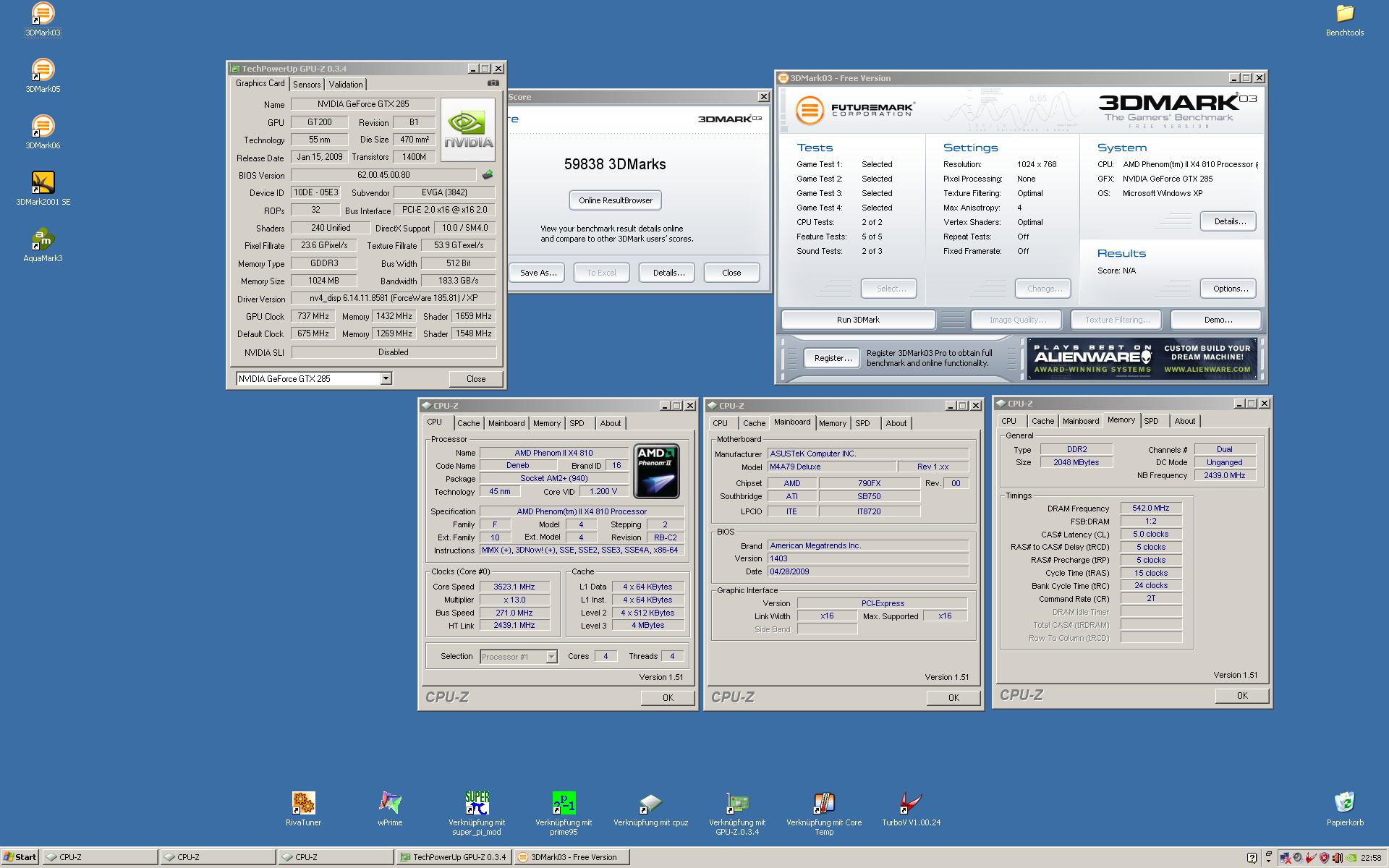Open the About tab in the memory CPU-Z window

tap(1184, 421)
